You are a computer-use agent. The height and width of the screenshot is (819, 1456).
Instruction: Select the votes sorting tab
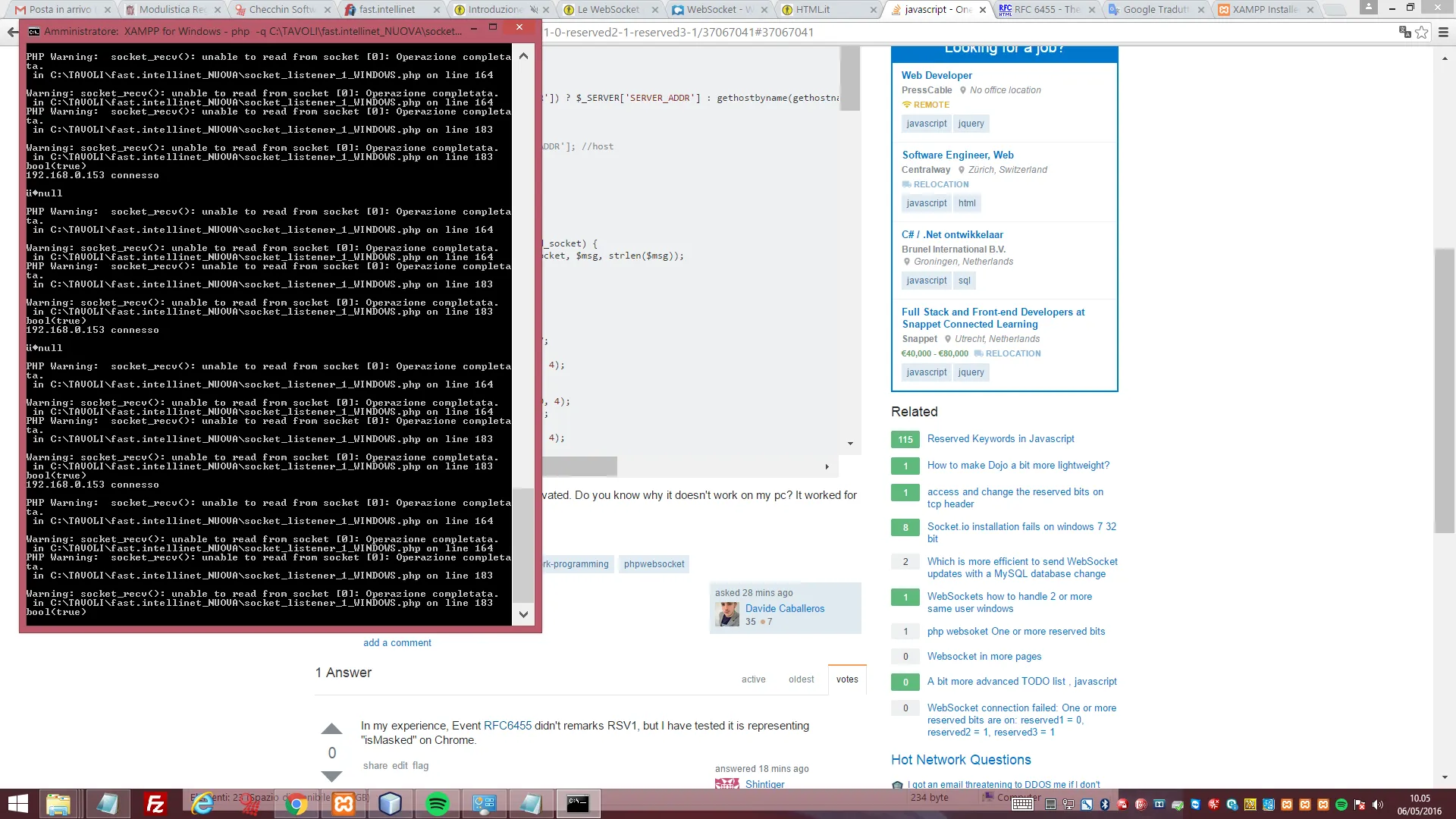(847, 679)
